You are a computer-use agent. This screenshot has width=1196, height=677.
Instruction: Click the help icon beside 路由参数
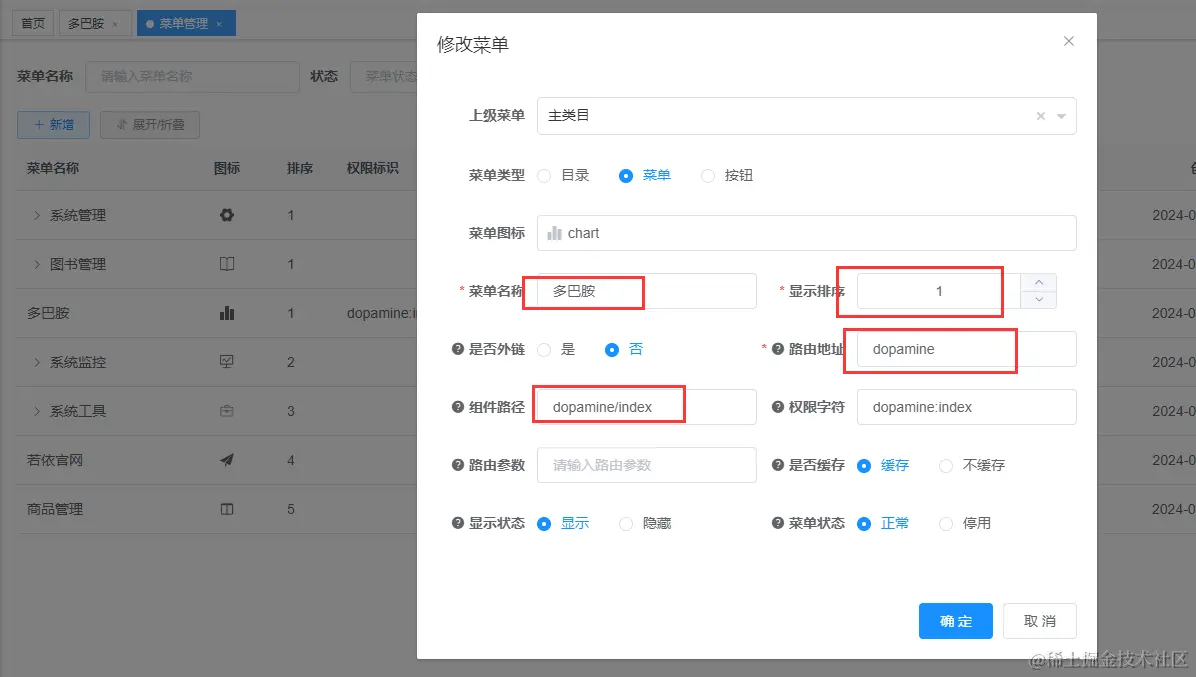458,465
